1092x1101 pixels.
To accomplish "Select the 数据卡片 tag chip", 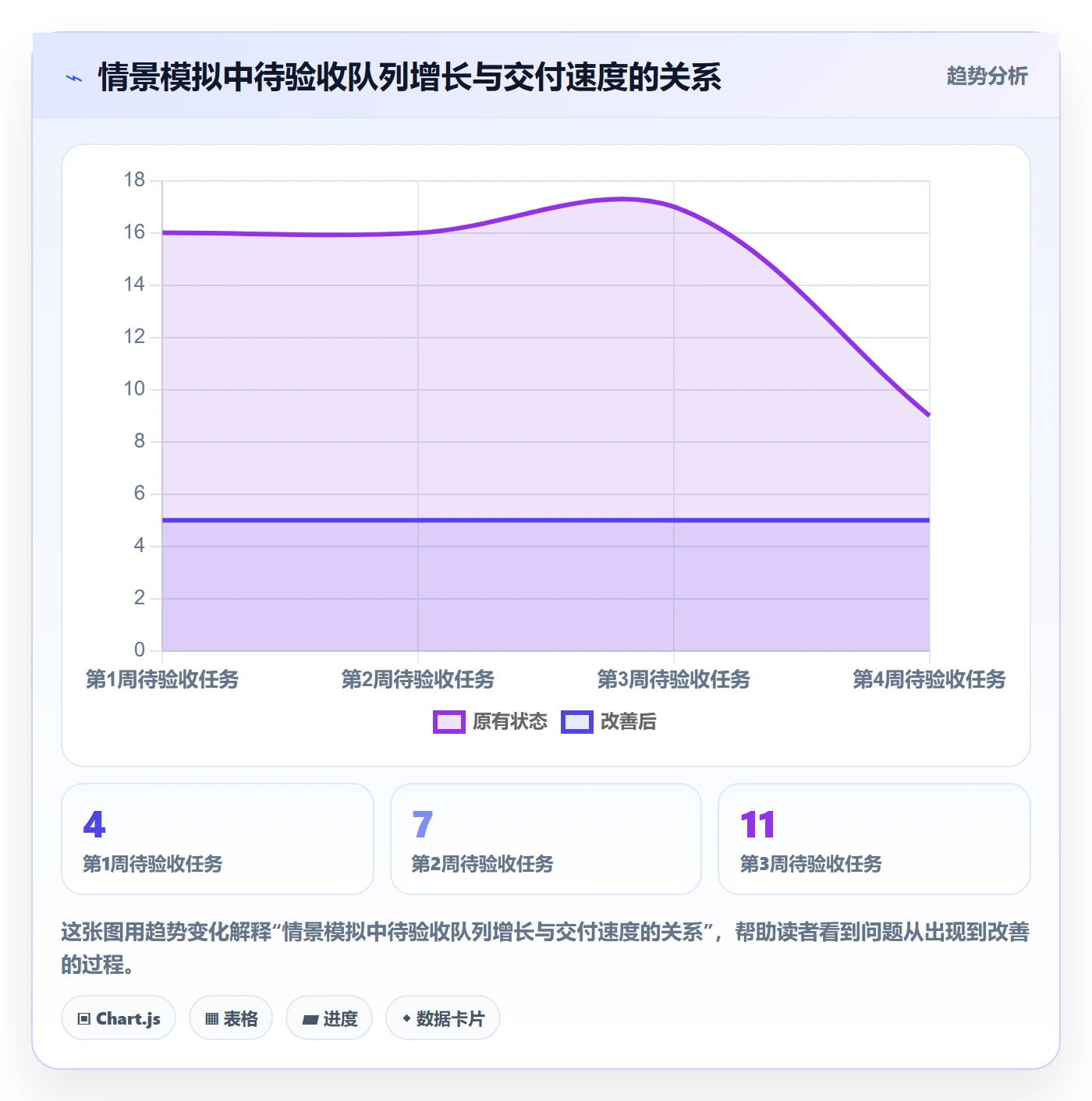I will tap(443, 1018).
